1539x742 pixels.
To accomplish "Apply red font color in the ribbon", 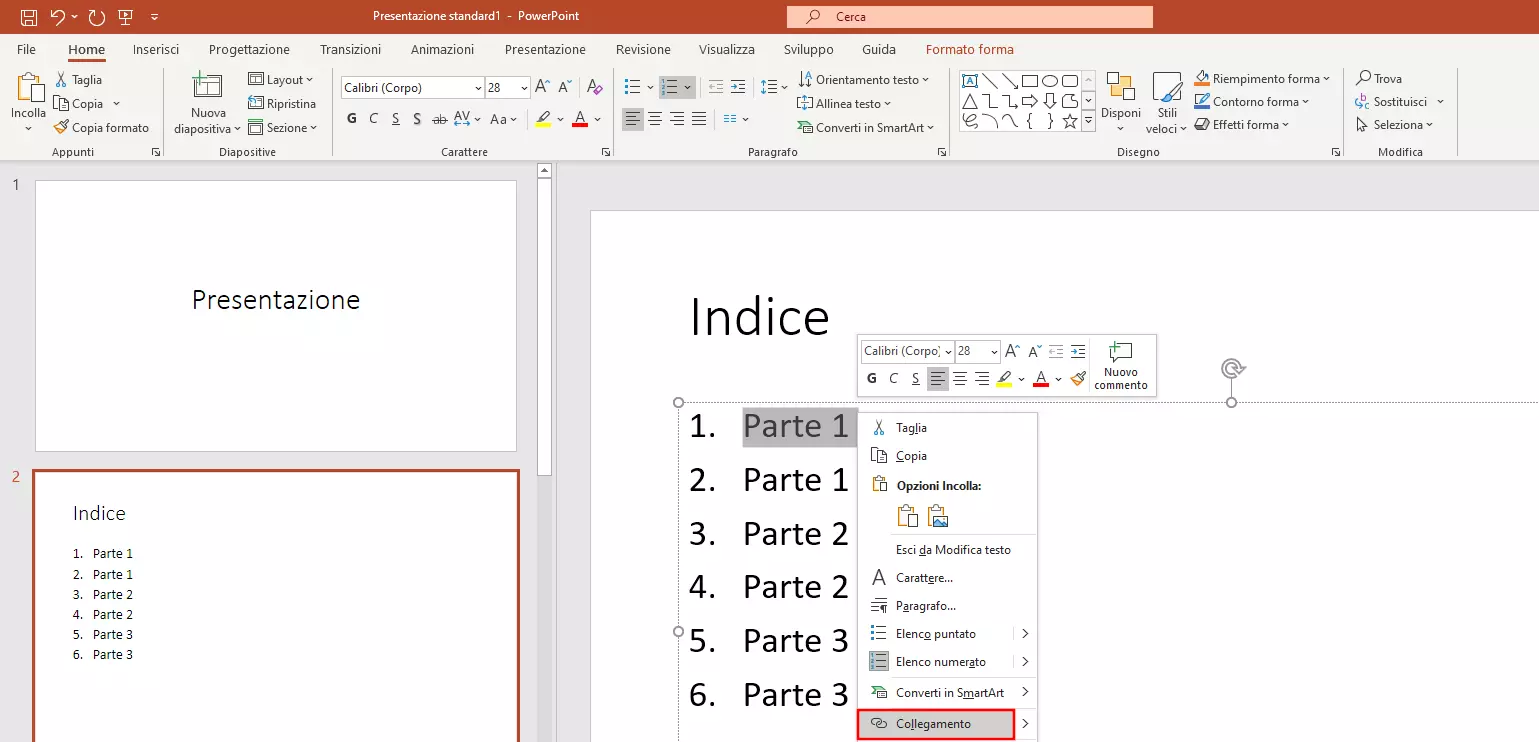I will pos(580,119).
